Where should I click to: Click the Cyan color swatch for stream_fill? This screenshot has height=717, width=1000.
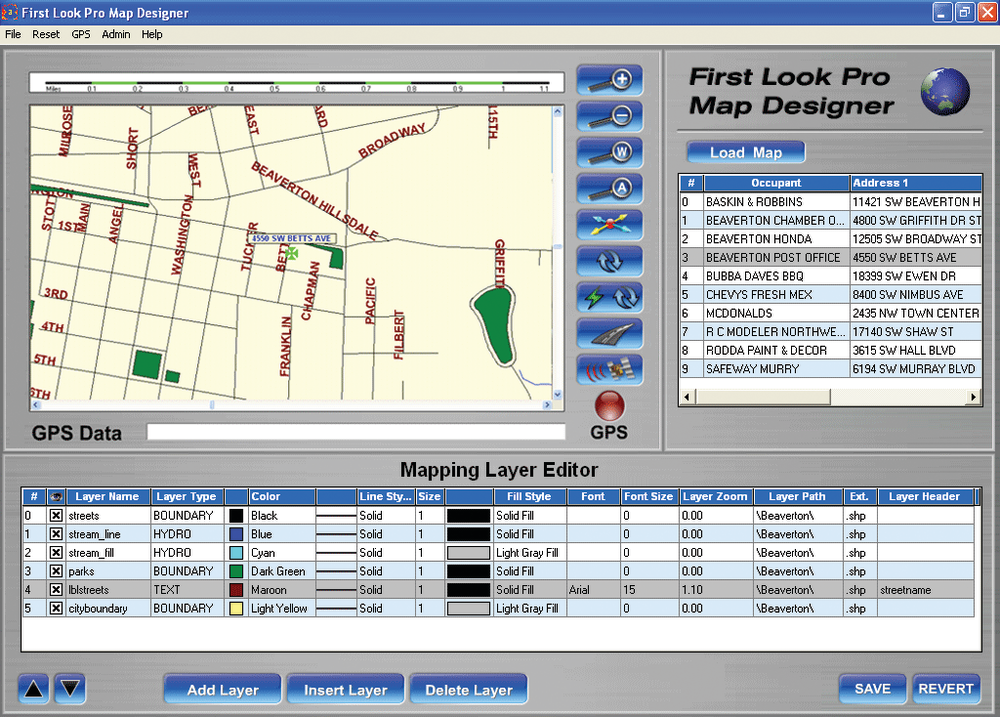pos(236,553)
